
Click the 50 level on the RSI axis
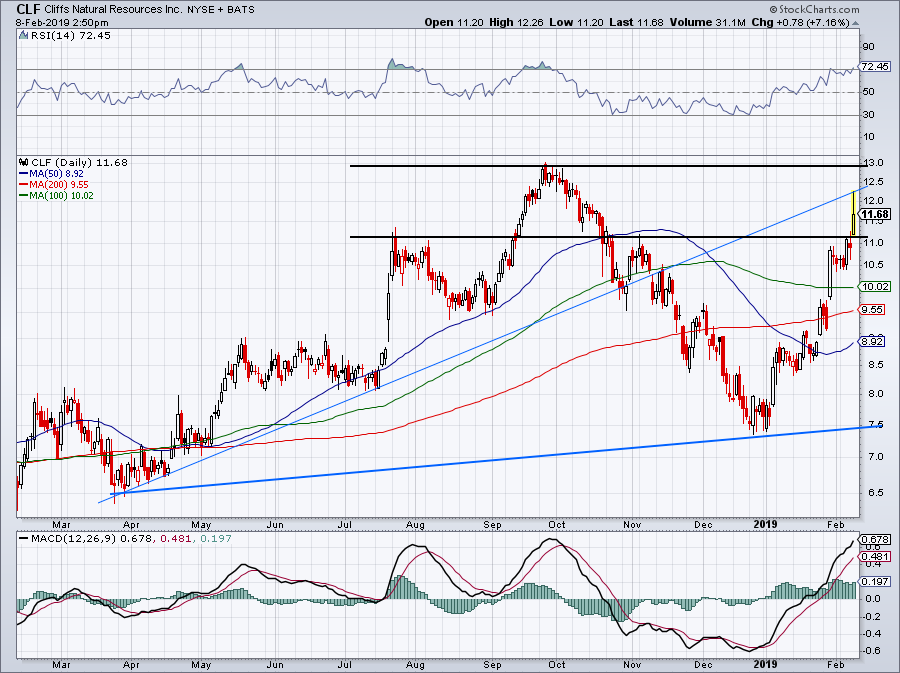(868, 92)
